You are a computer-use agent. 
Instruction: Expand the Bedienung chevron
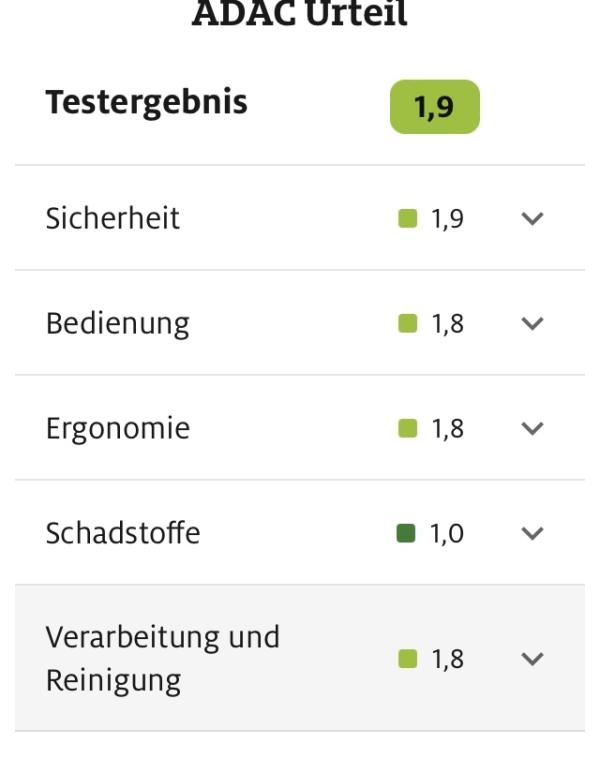pos(533,324)
